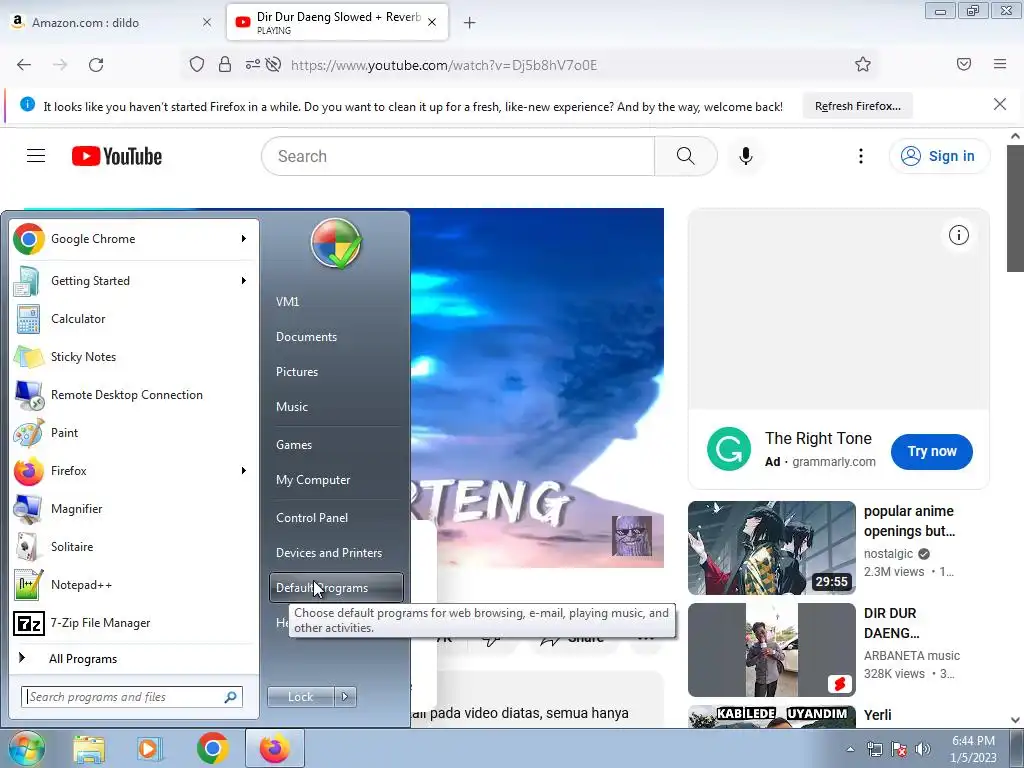Open Calculator in Start menu
This screenshot has width=1024, height=768.
point(134,319)
